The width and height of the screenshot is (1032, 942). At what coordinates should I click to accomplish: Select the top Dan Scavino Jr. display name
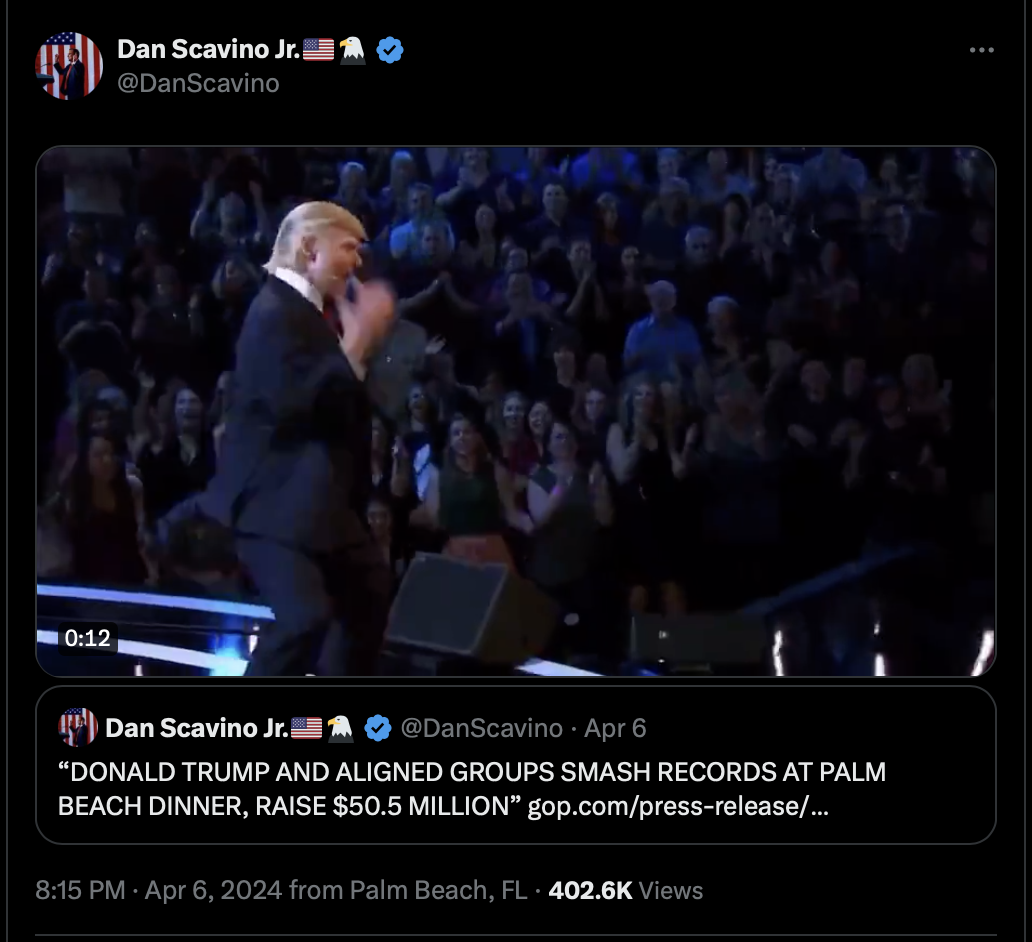tap(209, 49)
